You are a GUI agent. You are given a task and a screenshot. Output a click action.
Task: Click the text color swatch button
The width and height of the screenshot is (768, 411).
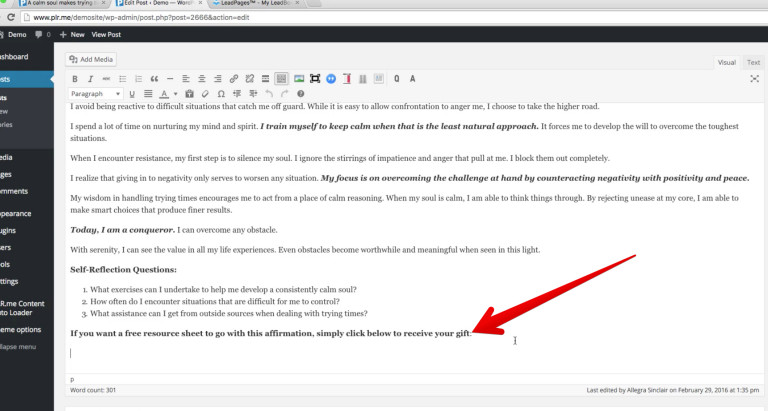164,94
